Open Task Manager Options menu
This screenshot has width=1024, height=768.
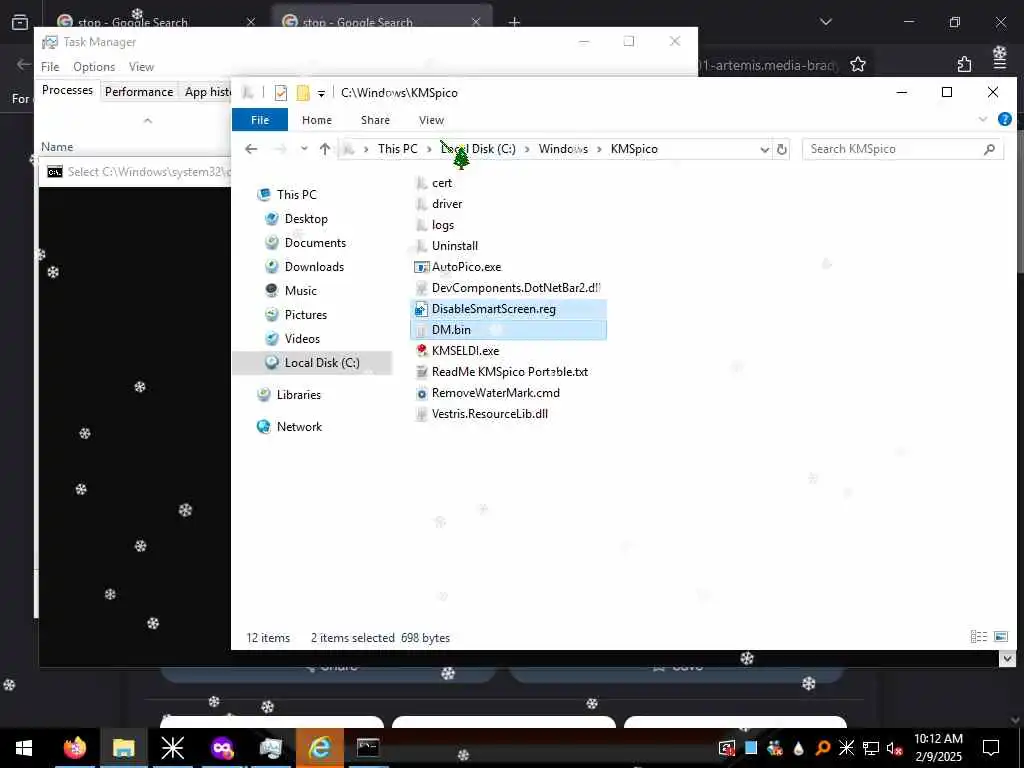coord(94,67)
